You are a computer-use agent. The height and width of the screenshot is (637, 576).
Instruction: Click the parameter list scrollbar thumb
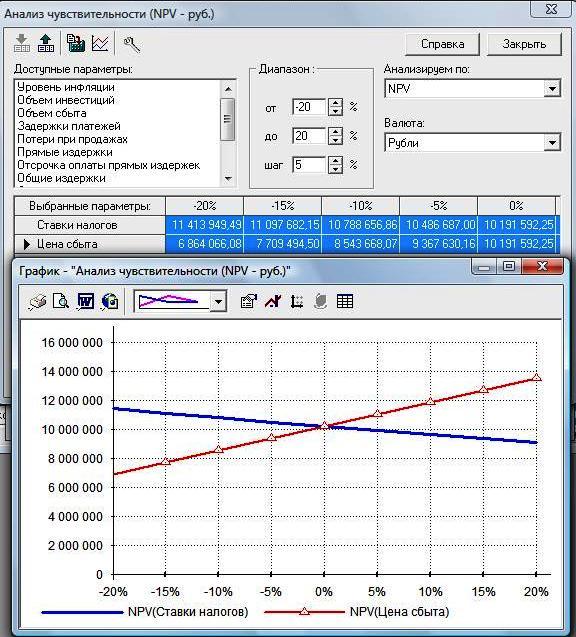tap(227, 119)
